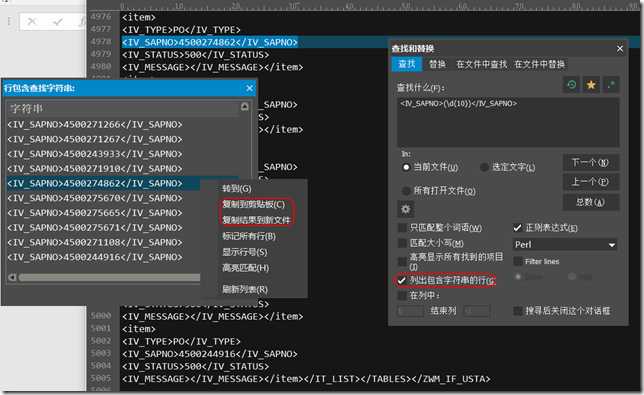The image size is (644, 395).
Task: Click the sort icon in 字符串 column header
Action: pyautogui.click(x=244, y=108)
